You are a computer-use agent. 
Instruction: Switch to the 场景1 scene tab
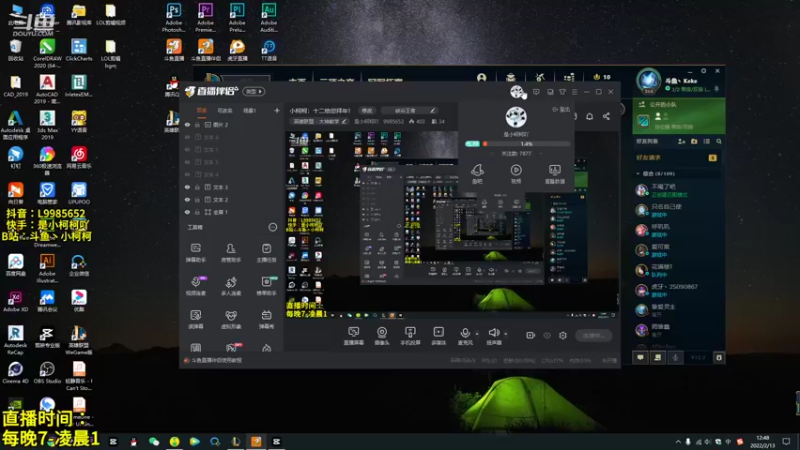[249, 111]
